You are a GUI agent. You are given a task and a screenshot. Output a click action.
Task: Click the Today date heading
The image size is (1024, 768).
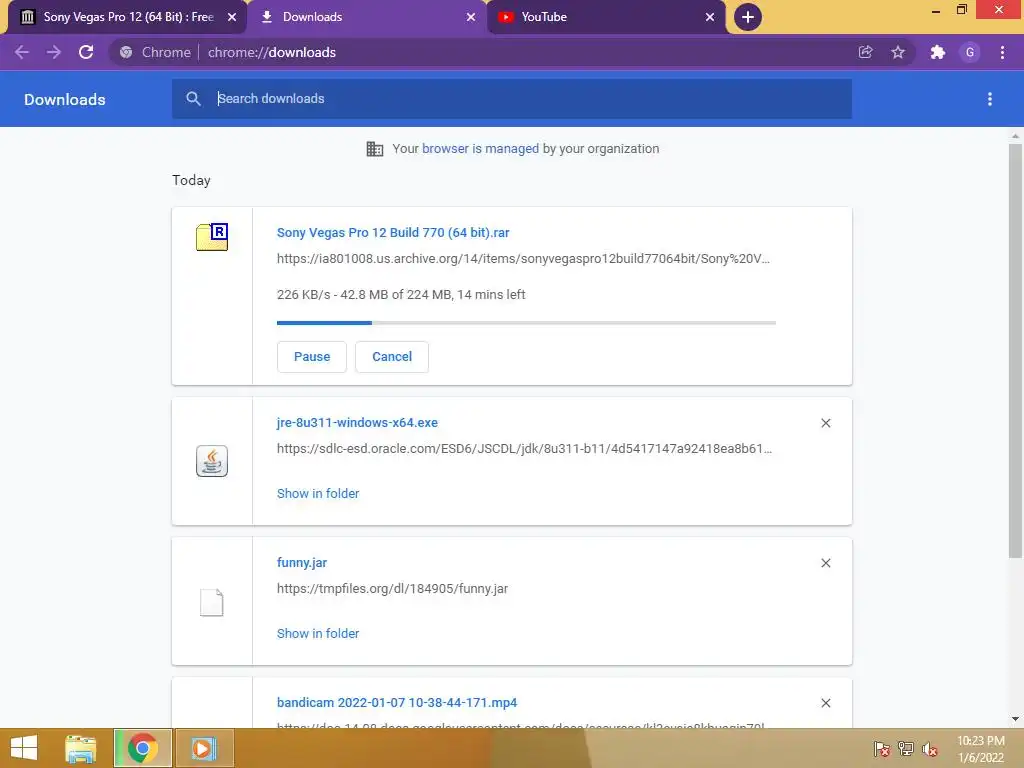191,180
